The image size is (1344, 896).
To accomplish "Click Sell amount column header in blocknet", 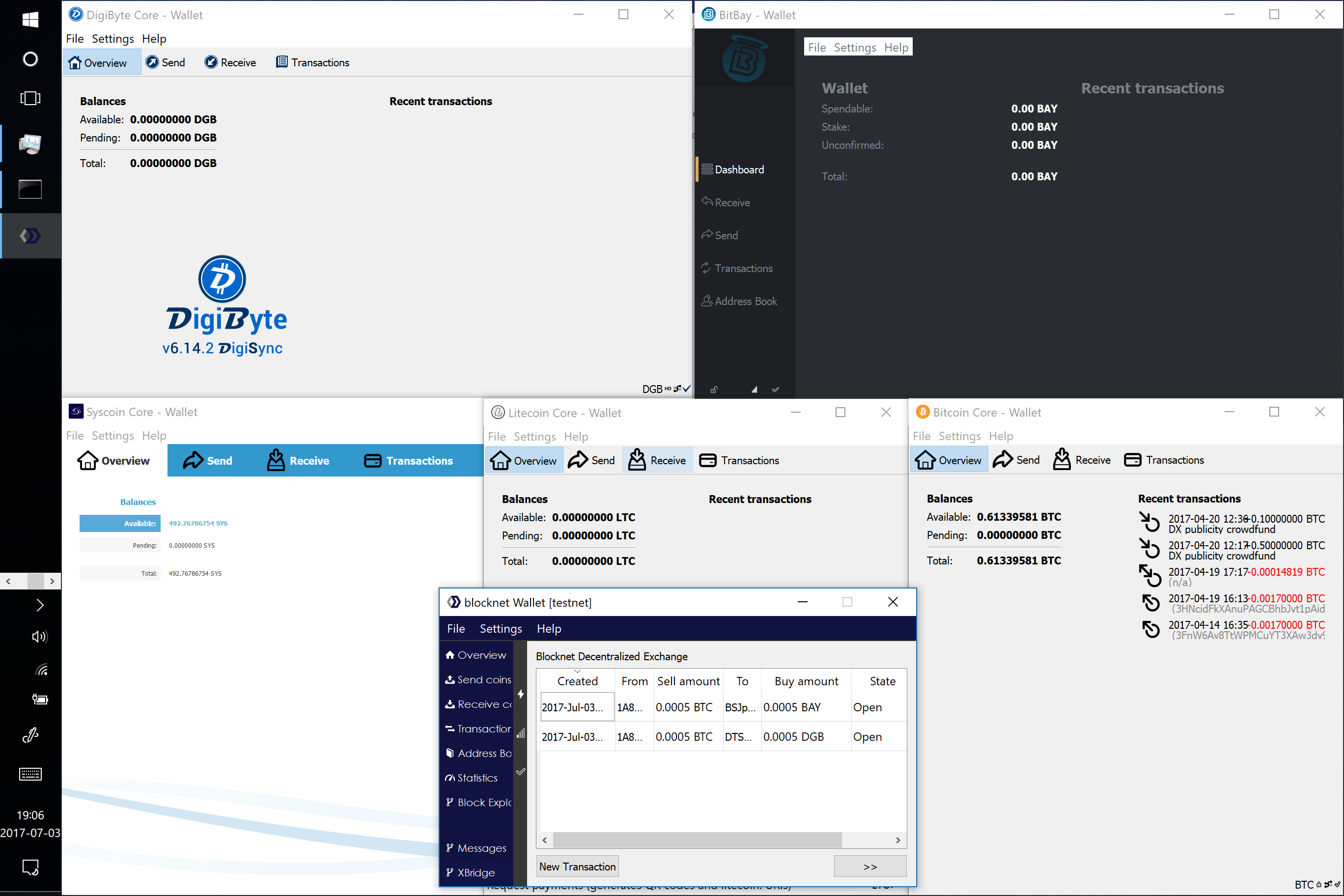I will click(688, 681).
